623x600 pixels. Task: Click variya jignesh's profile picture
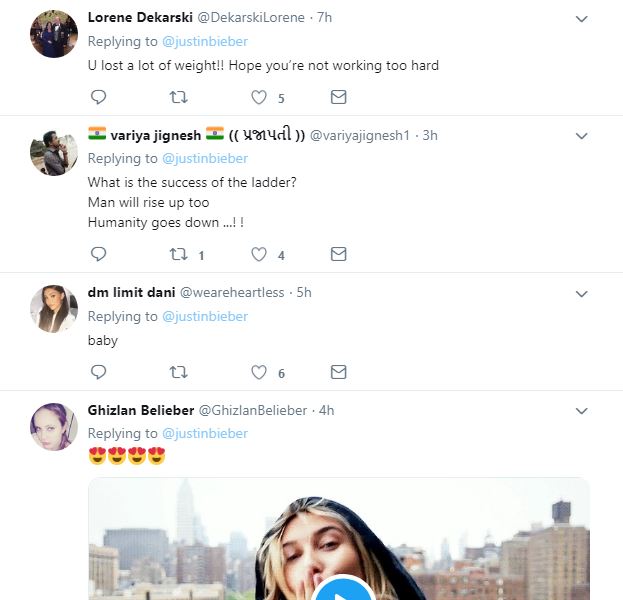(54, 152)
